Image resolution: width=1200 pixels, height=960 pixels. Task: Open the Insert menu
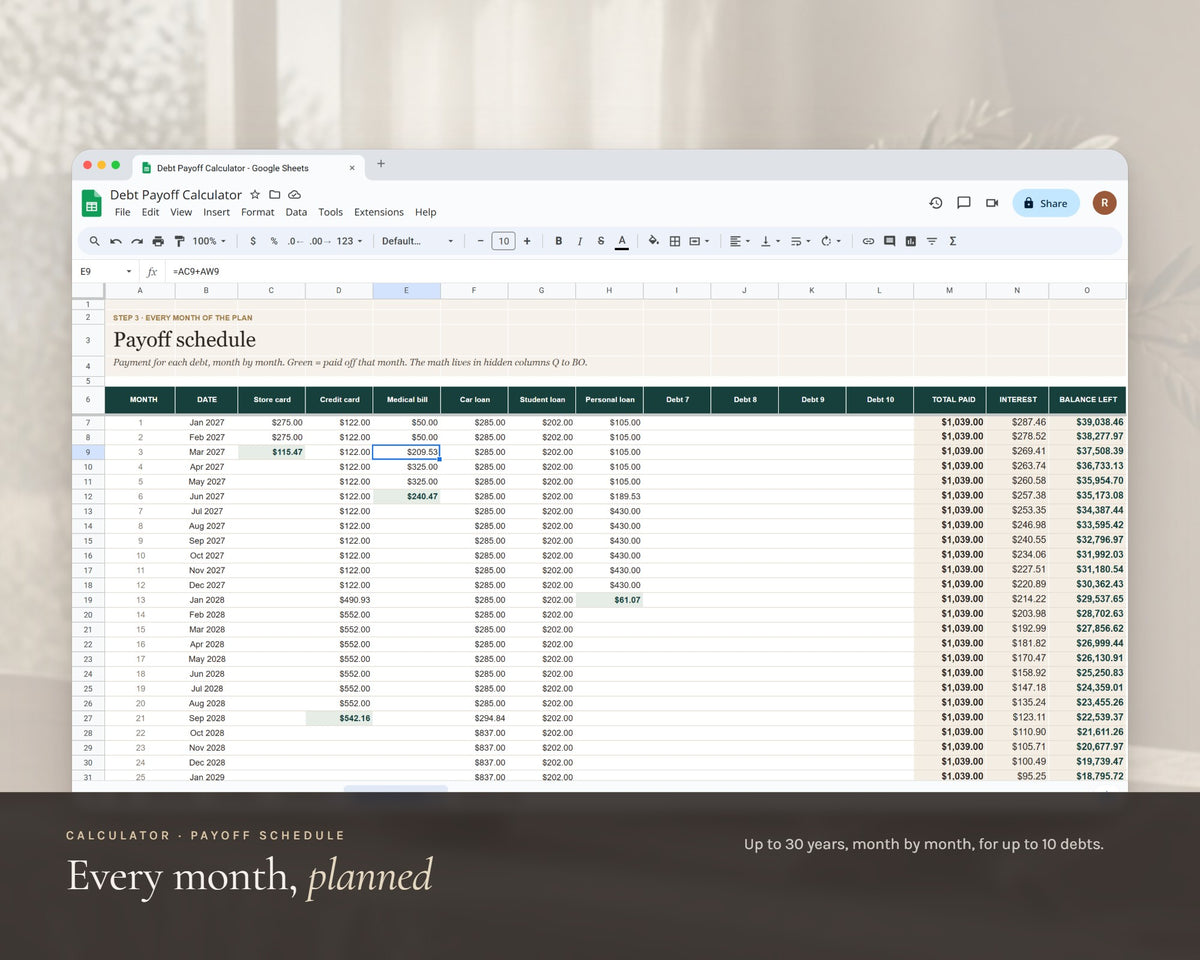[216, 212]
